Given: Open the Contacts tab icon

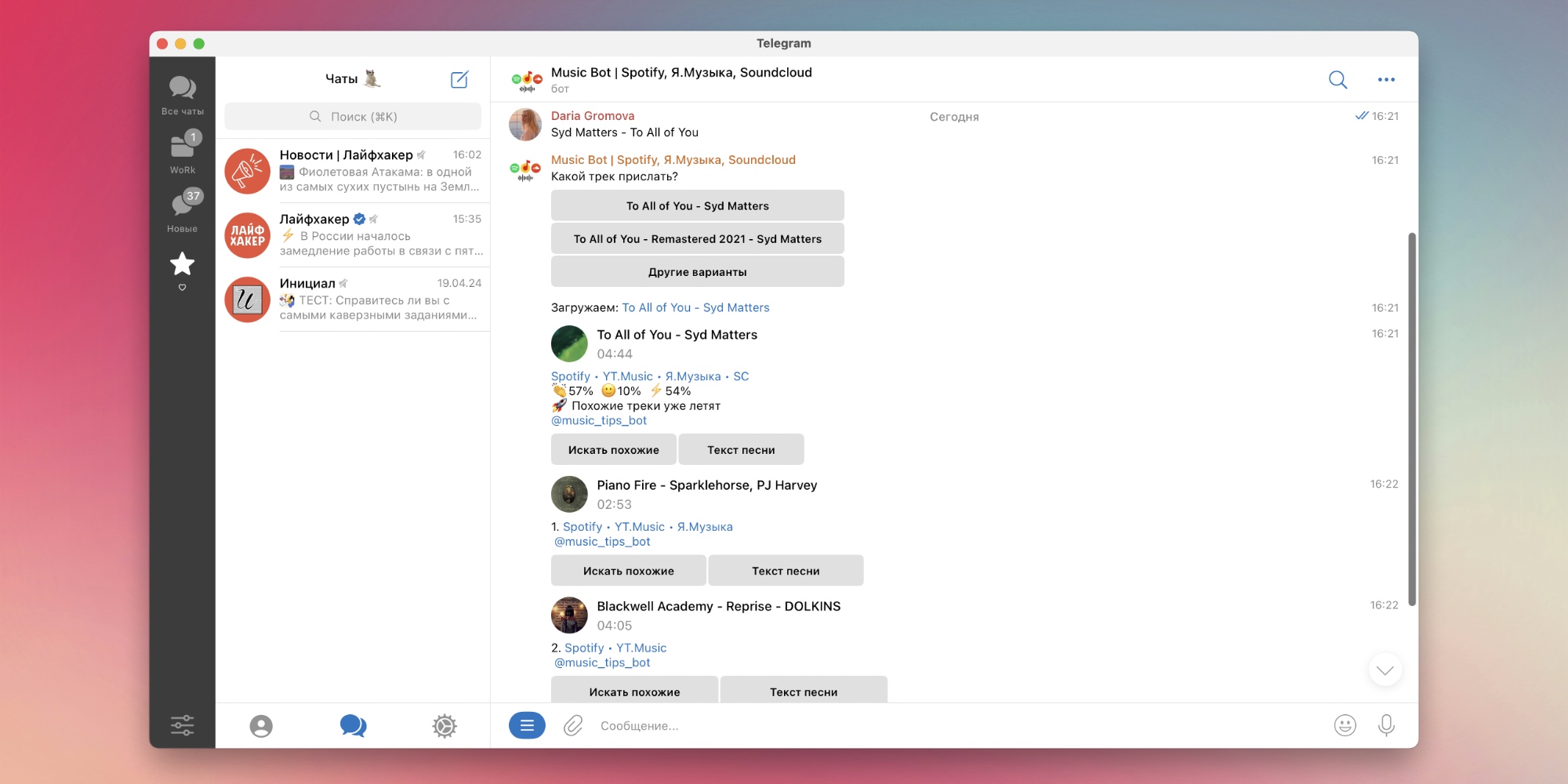Looking at the screenshot, I should click(x=261, y=726).
